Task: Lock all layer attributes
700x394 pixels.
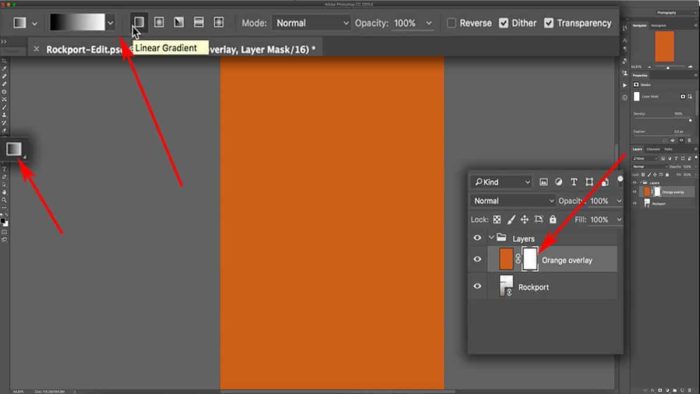Action: tap(553, 220)
